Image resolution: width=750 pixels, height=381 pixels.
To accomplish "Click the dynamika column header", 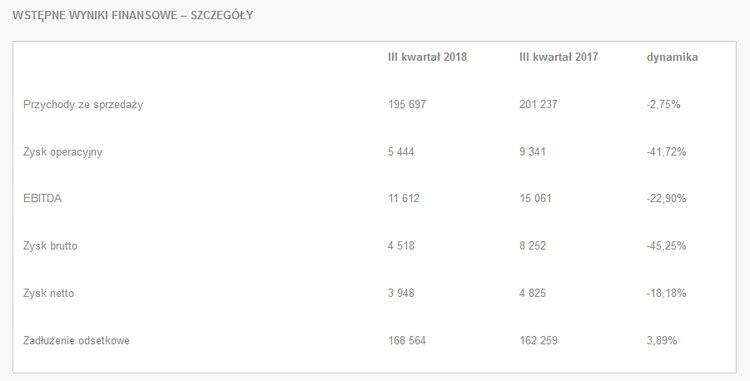I will (672, 57).
